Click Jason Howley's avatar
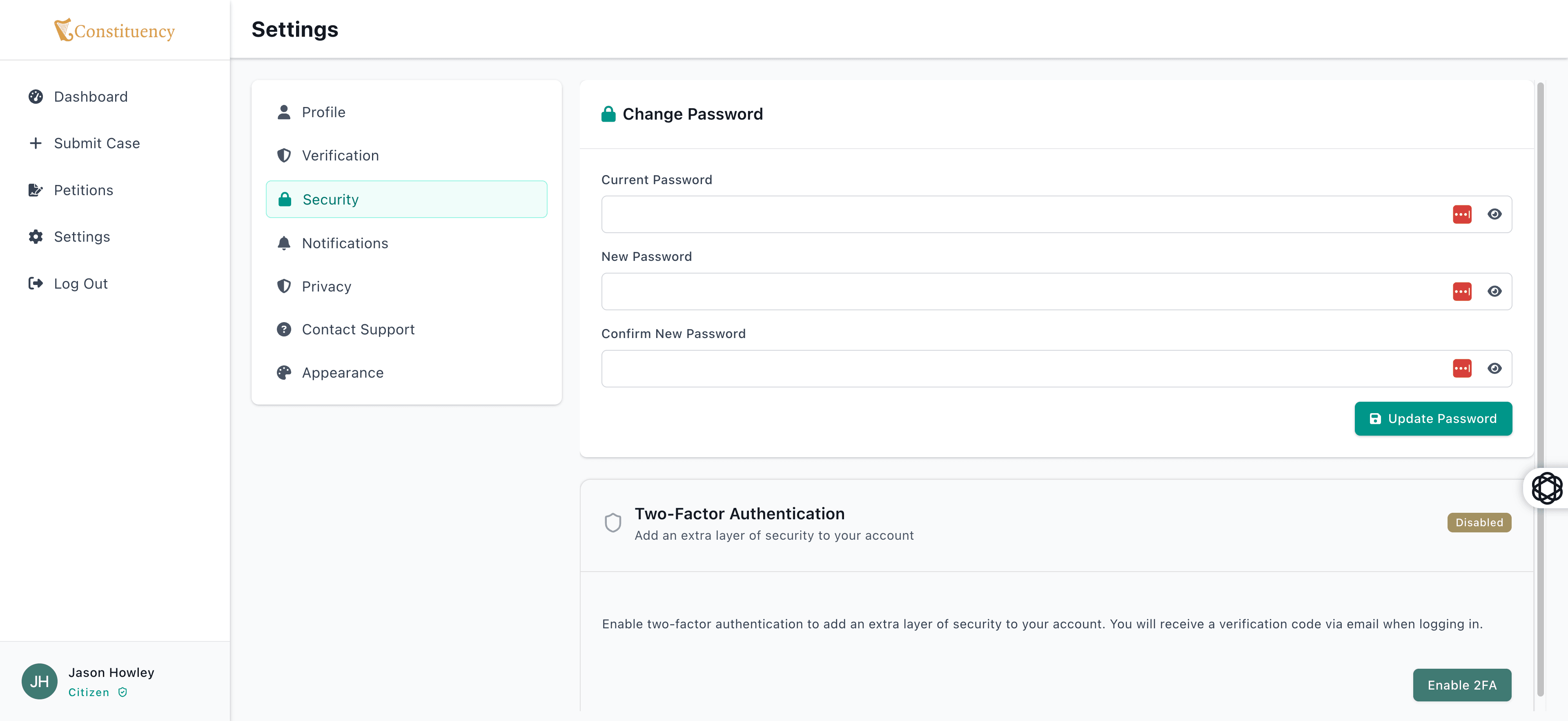The height and width of the screenshot is (721, 1568). (x=39, y=681)
